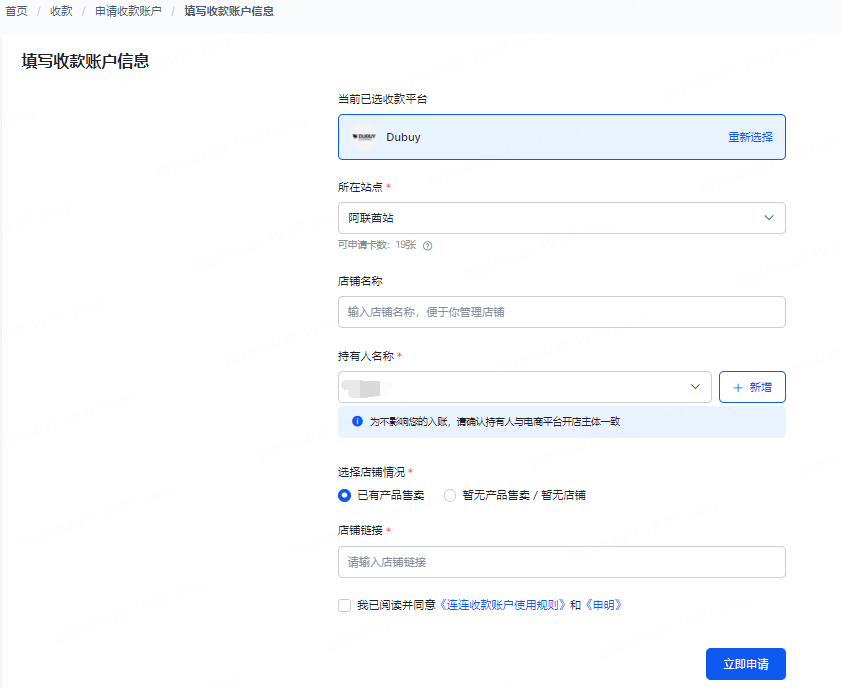The width and height of the screenshot is (842, 688).
Task: Click the help icon beside 可申请卡数
Action: click(428, 245)
